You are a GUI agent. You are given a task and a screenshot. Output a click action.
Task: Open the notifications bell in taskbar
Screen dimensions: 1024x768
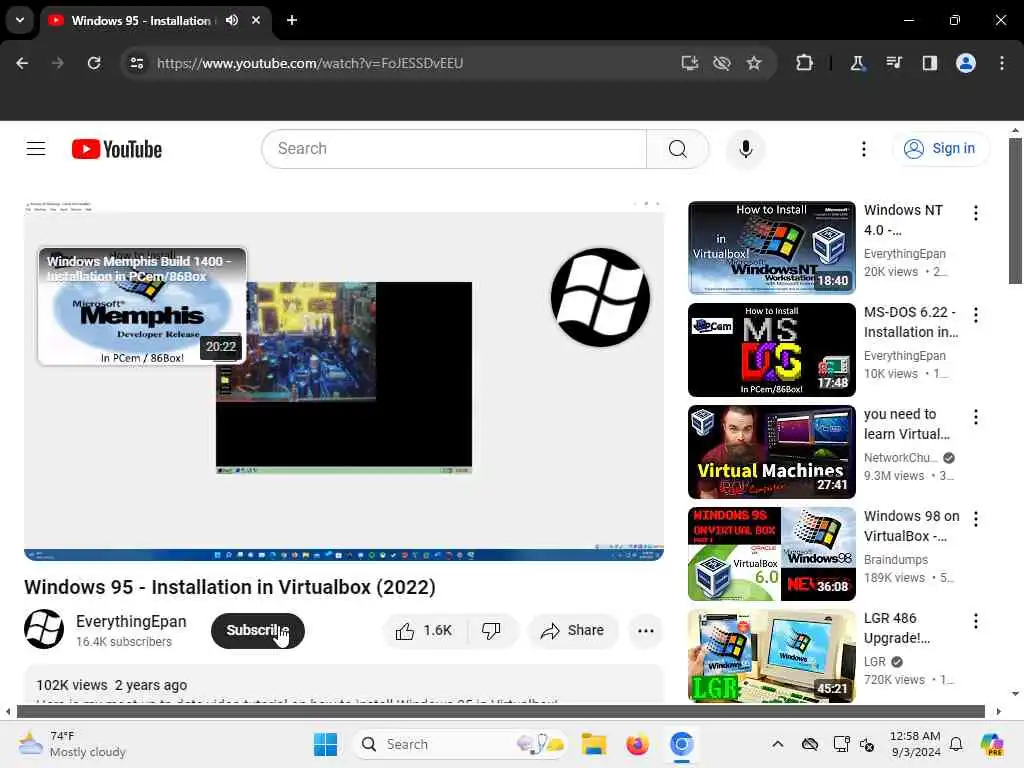click(956, 744)
